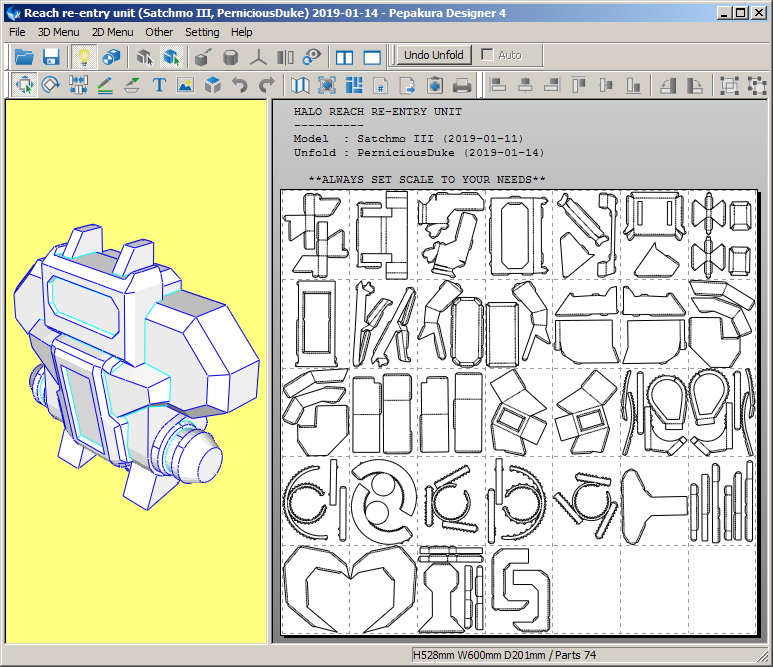This screenshot has width=773, height=667.
Task: Click the gray cylinder solid view icon
Action: (x=230, y=57)
